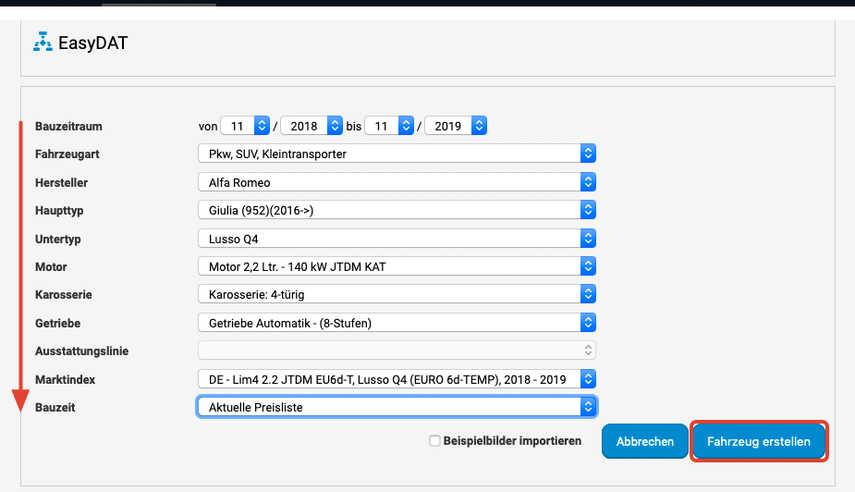Select the Untertyp Lusso Q4 dropdown
855x492 pixels.
coord(397,238)
